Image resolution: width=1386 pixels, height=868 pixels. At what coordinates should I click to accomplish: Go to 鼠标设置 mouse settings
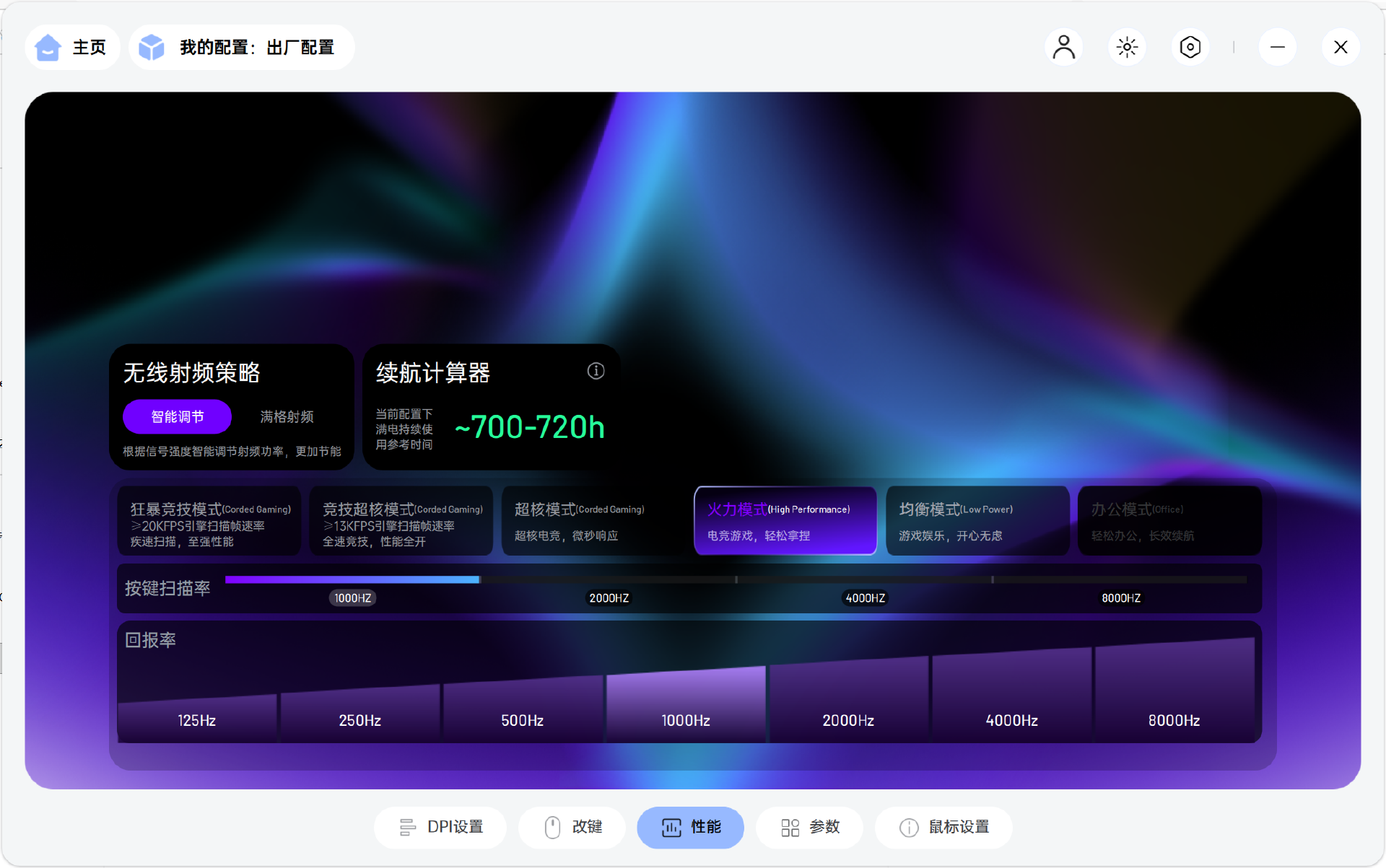[943, 827]
